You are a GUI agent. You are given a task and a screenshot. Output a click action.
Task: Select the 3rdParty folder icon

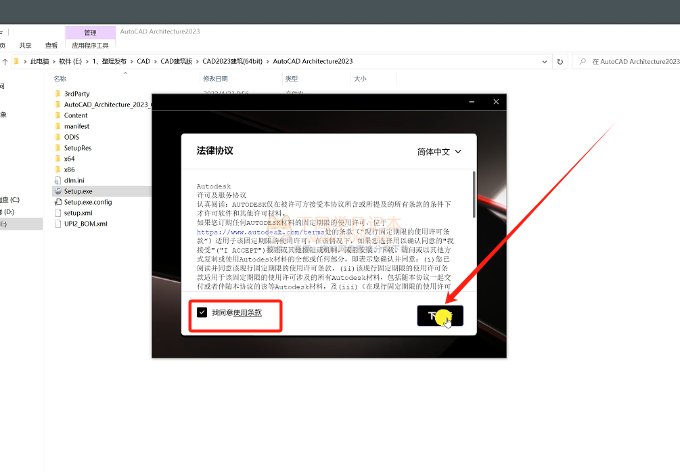57,93
